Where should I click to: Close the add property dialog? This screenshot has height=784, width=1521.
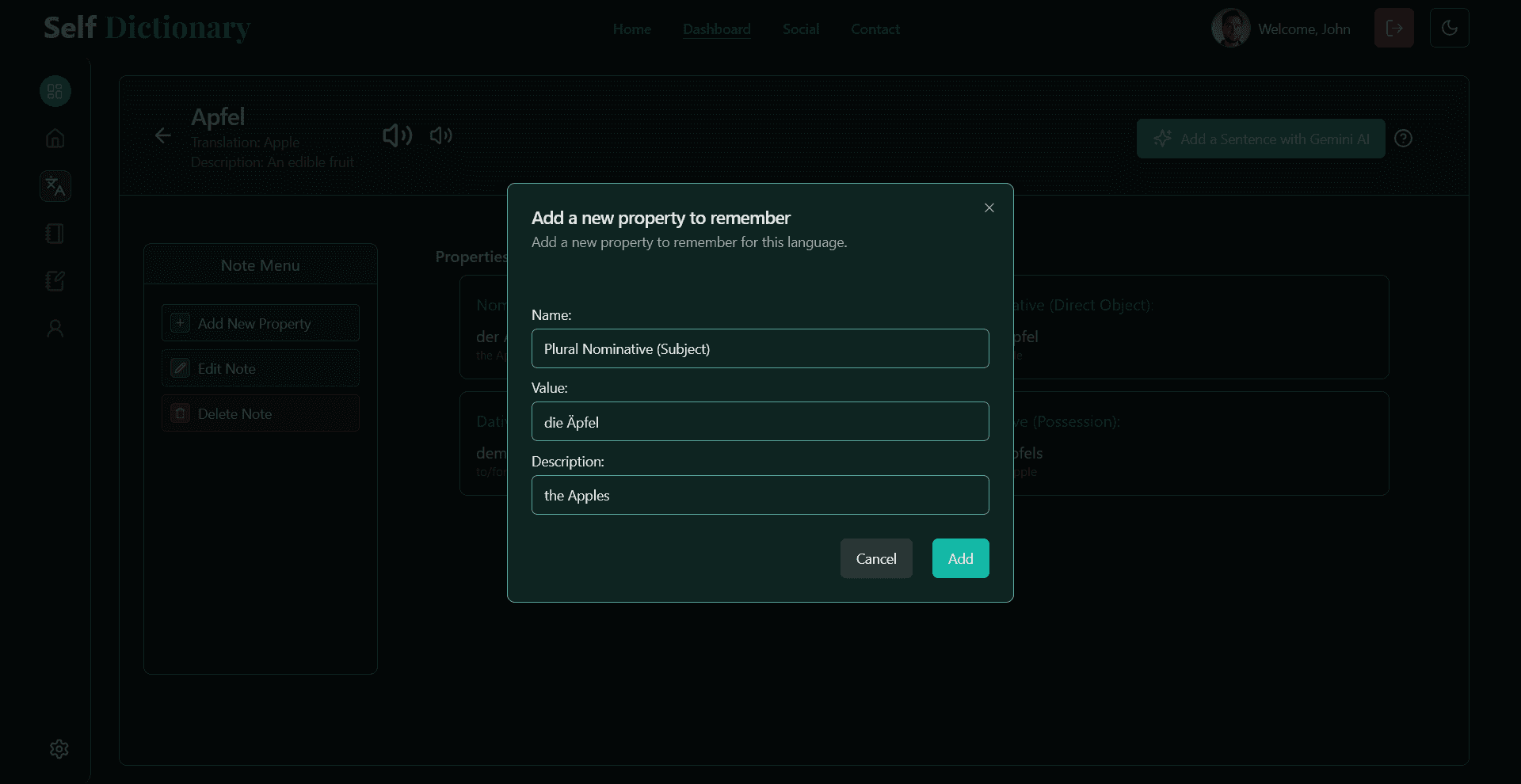[x=989, y=207]
